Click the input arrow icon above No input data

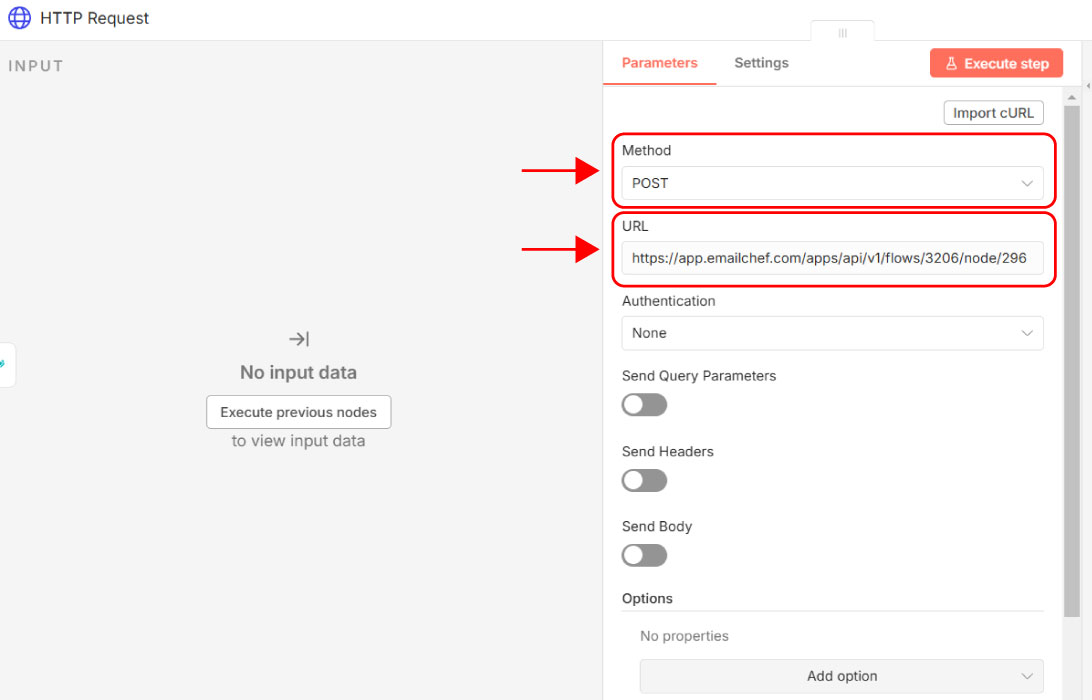pos(298,339)
